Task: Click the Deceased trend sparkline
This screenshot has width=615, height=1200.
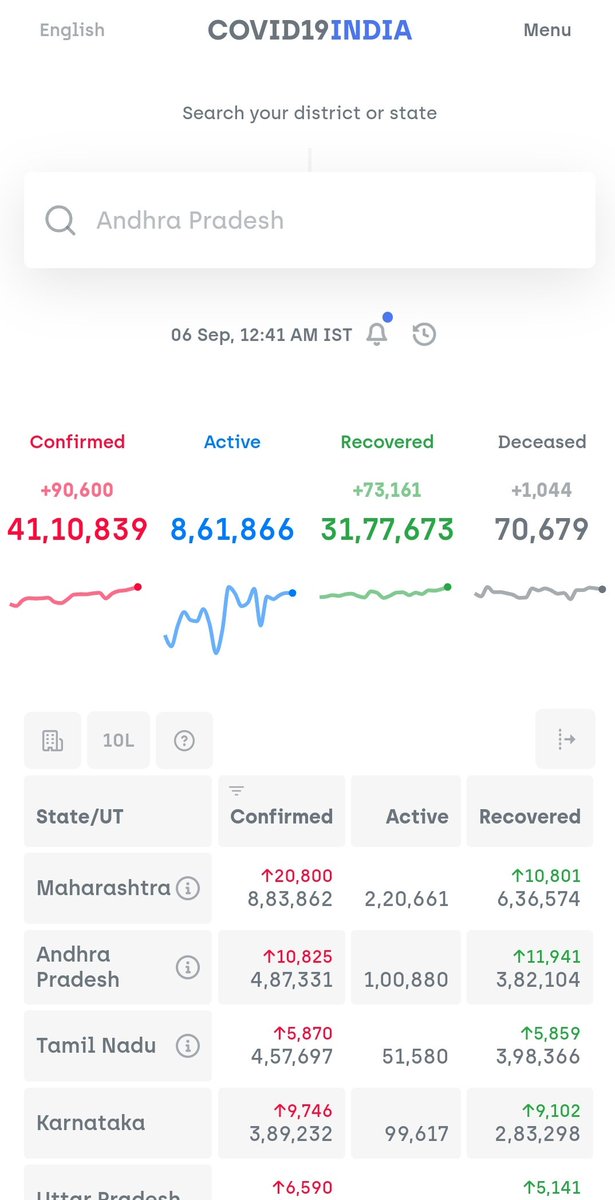Action: (x=541, y=592)
